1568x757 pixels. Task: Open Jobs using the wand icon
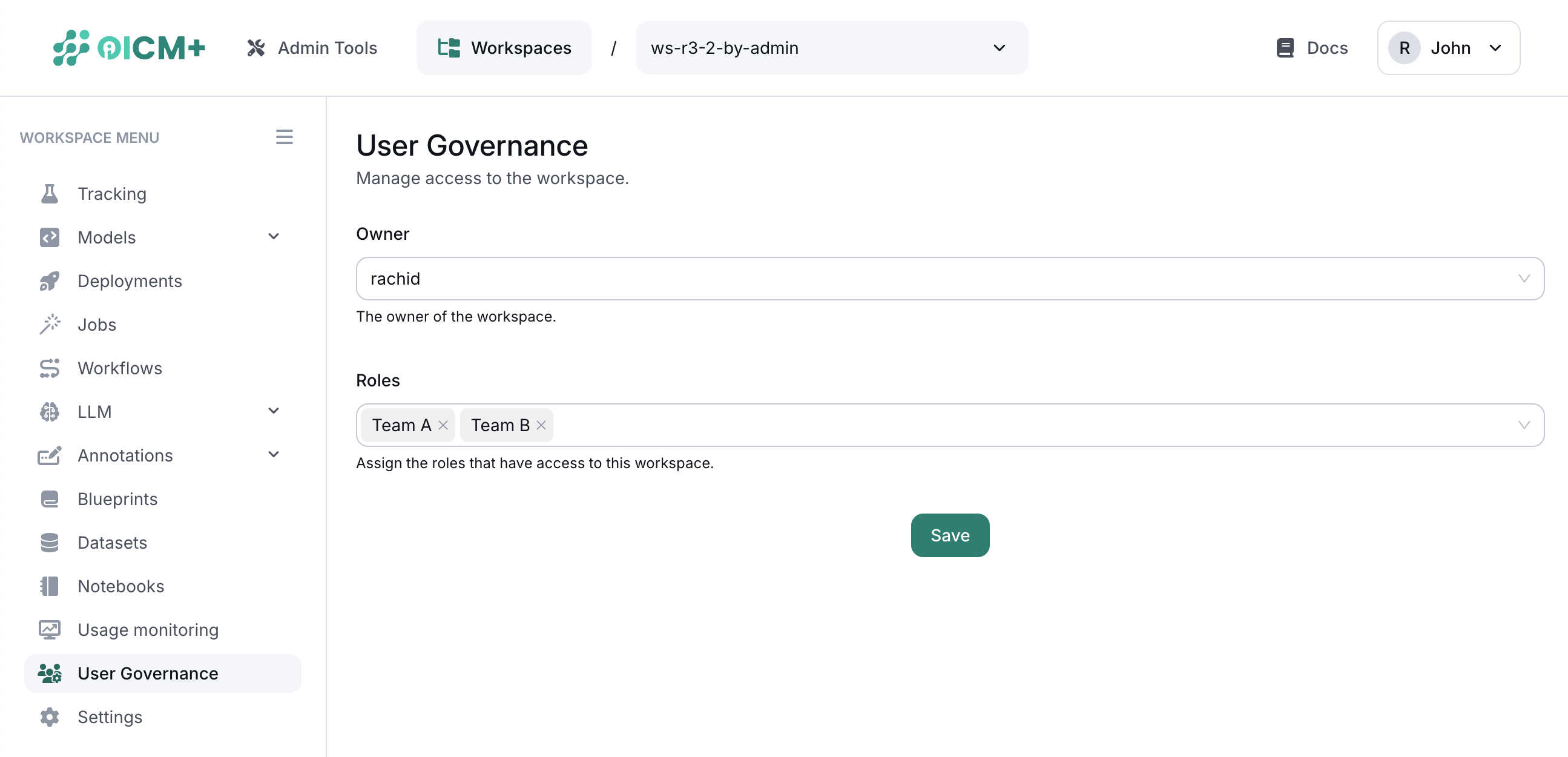tap(49, 324)
